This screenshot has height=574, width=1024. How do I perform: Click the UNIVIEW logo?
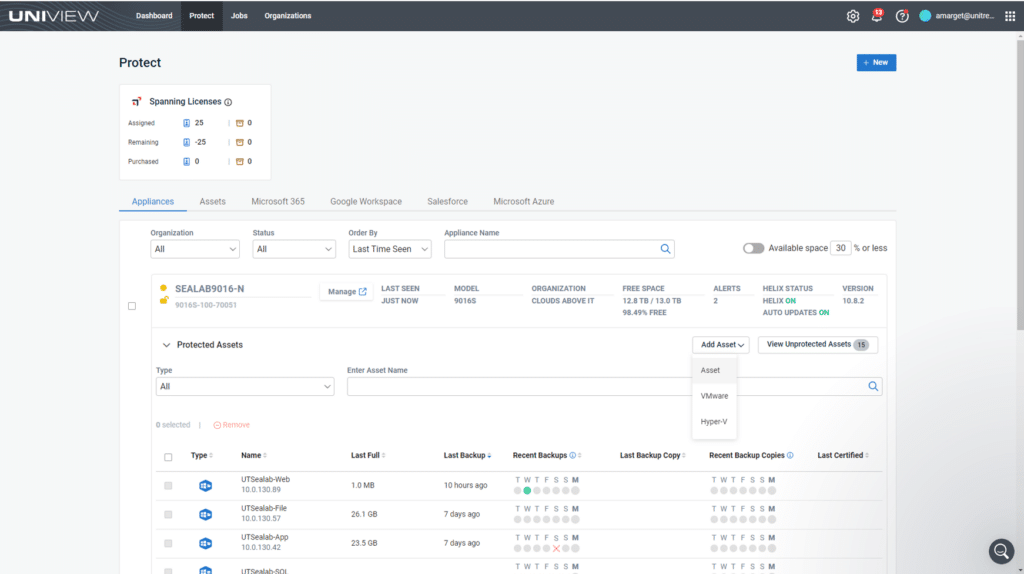coord(54,16)
